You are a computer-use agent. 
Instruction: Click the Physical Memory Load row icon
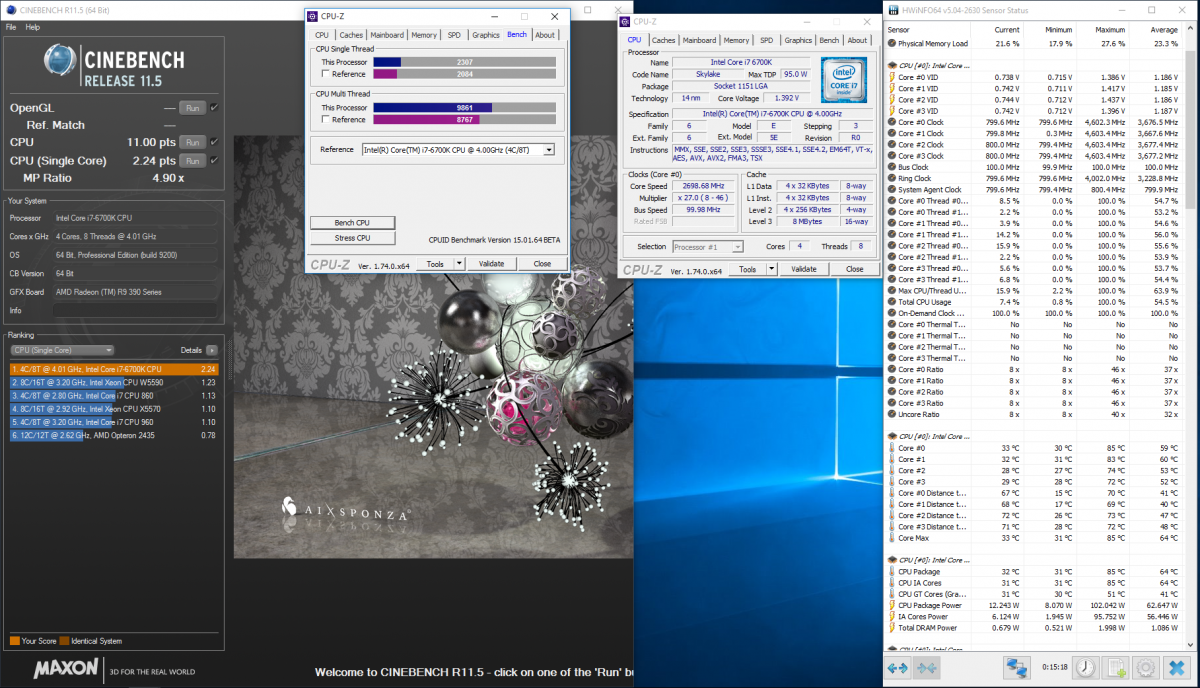pos(892,44)
